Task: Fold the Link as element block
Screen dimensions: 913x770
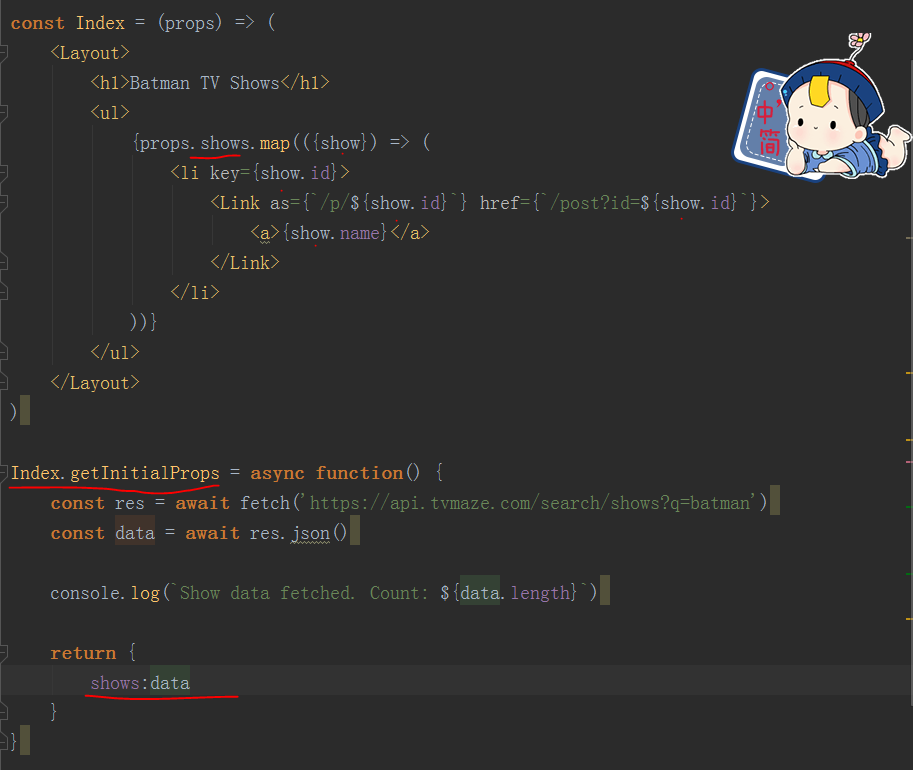Action: [x=4, y=203]
